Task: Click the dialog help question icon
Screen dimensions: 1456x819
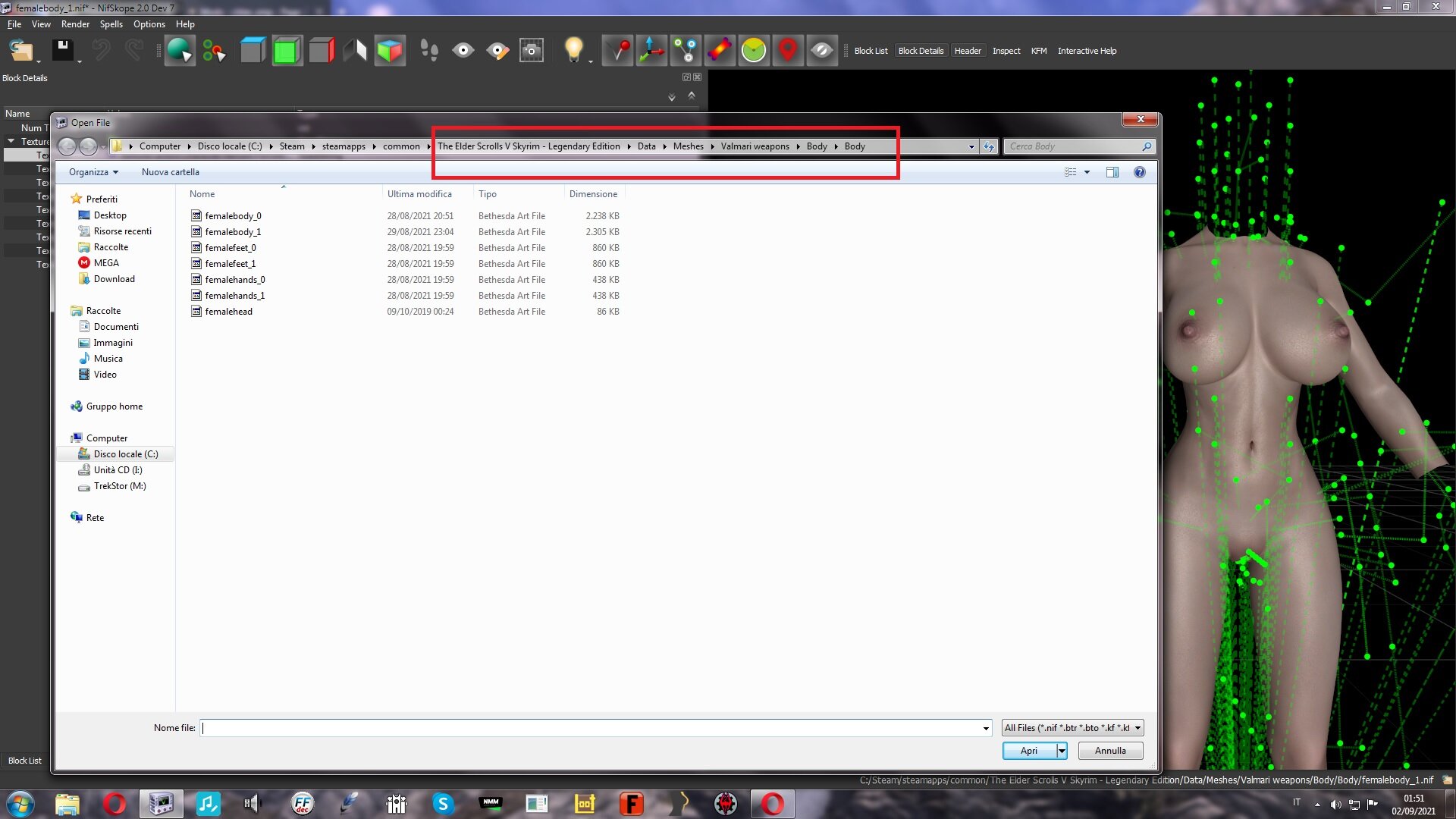Action: (1139, 172)
